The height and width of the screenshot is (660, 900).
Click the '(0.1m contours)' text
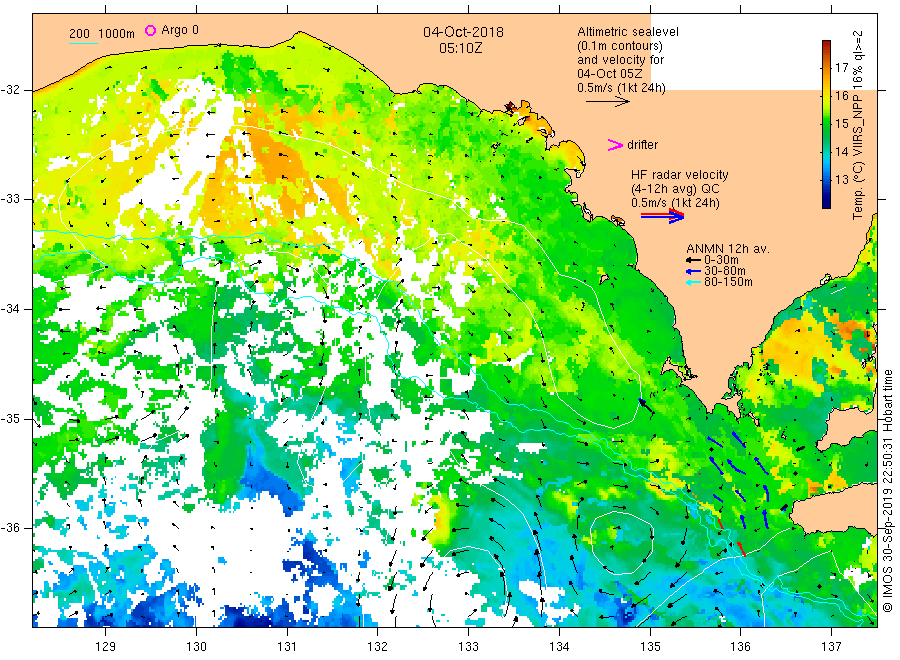point(619,46)
